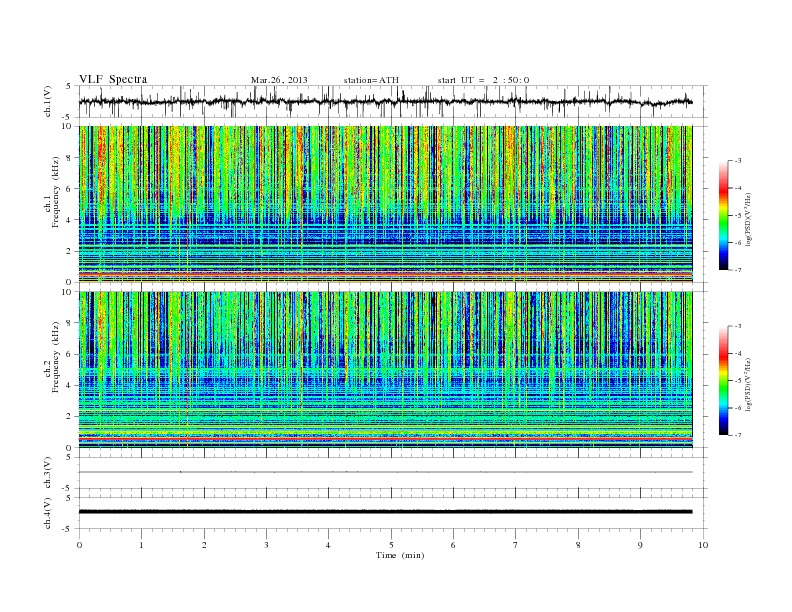Viewport: 792px width, 612px height.
Task: Click inside the ch.2 spectrogram panel
Action: 385,370
